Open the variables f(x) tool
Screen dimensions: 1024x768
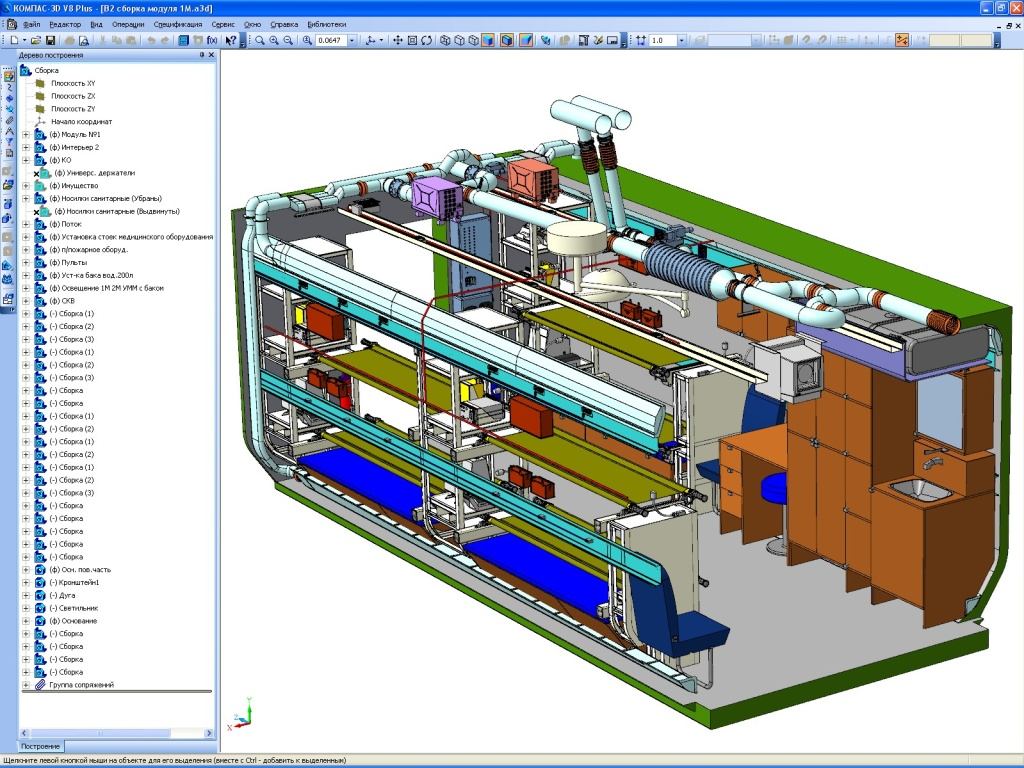click(x=212, y=41)
